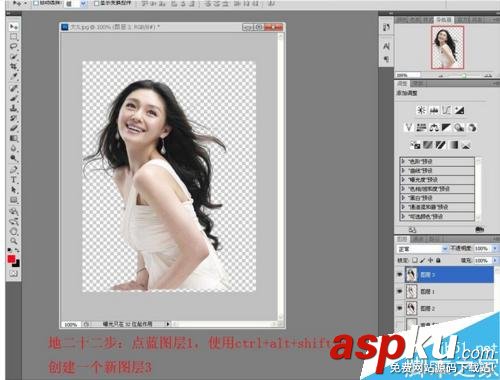Click the red foreground color swatch
Screen dimensions: 500x380
tap(12, 259)
